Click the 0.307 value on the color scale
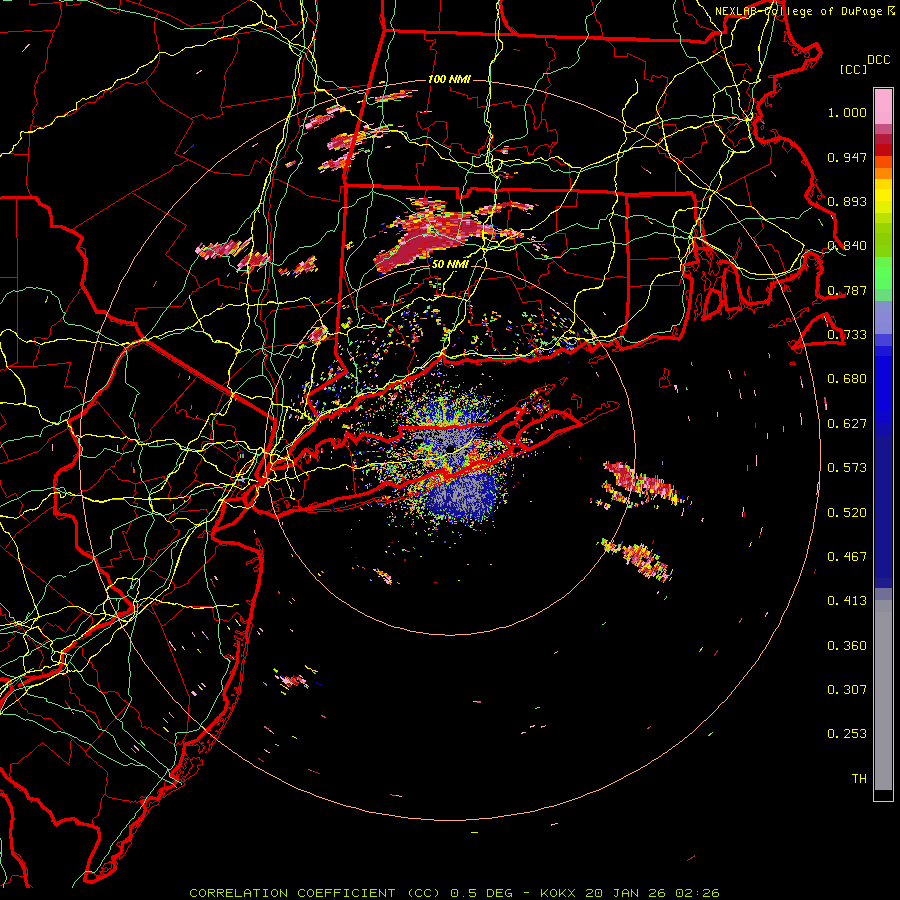Viewport: 900px width, 900px height. [847, 690]
